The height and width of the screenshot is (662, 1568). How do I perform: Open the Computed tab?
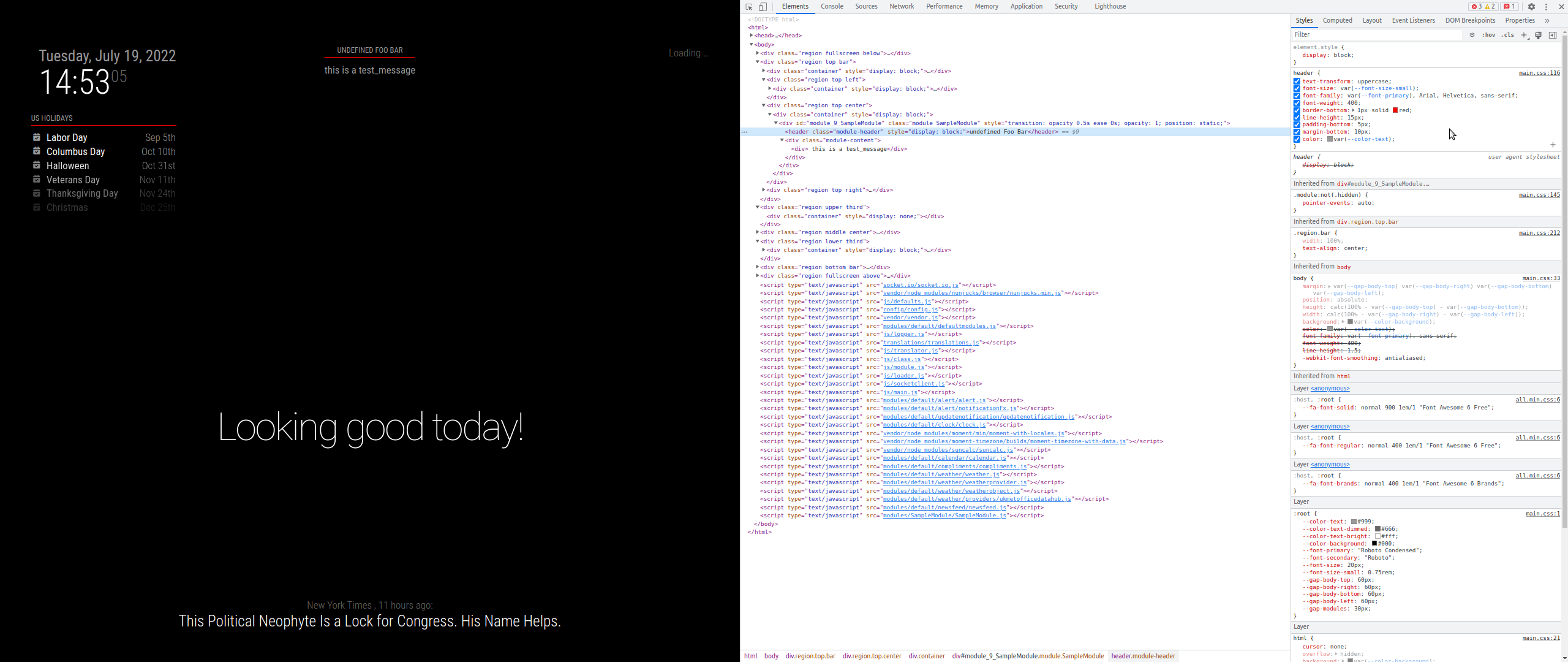click(1337, 20)
